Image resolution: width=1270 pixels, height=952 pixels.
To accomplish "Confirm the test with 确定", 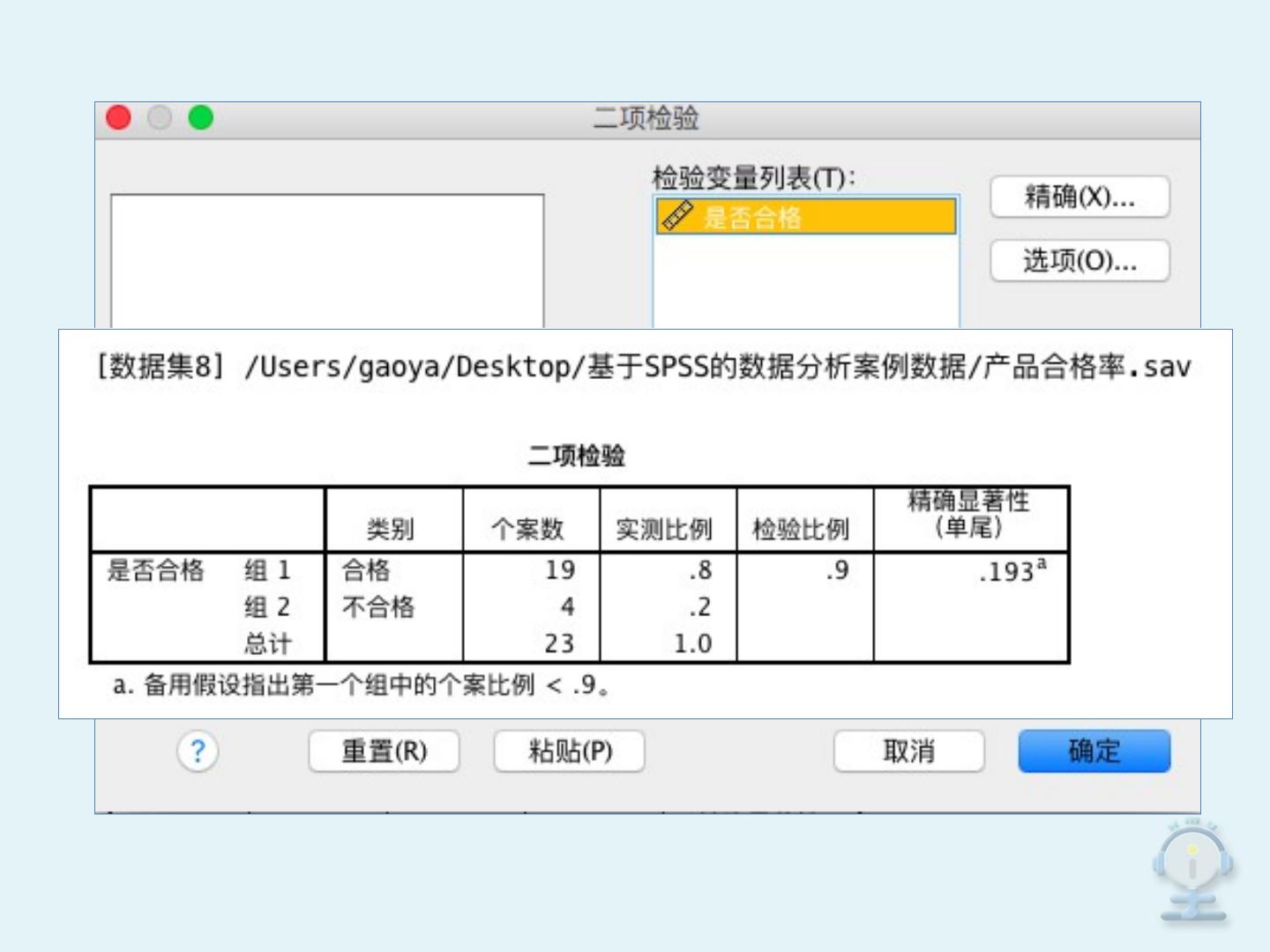I will point(1094,752).
